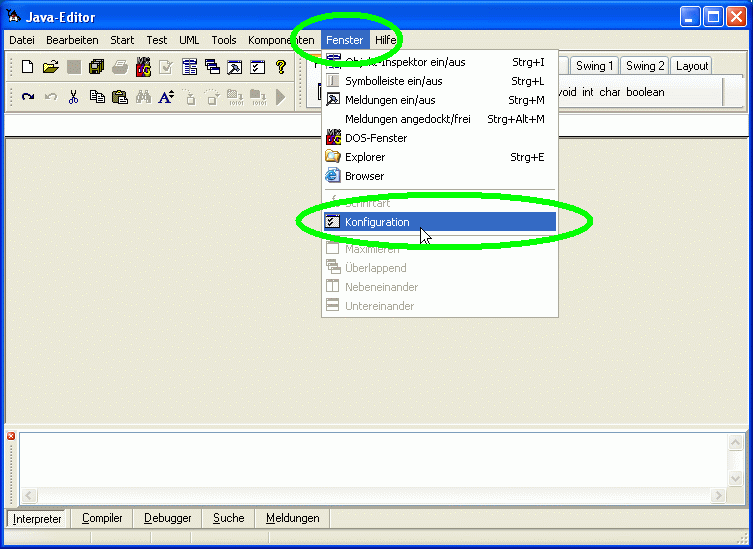Viewport: 753px width, 549px height.
Task: Toggle Meldungen angedockt/frei option
Action: [x=407, y=119]
